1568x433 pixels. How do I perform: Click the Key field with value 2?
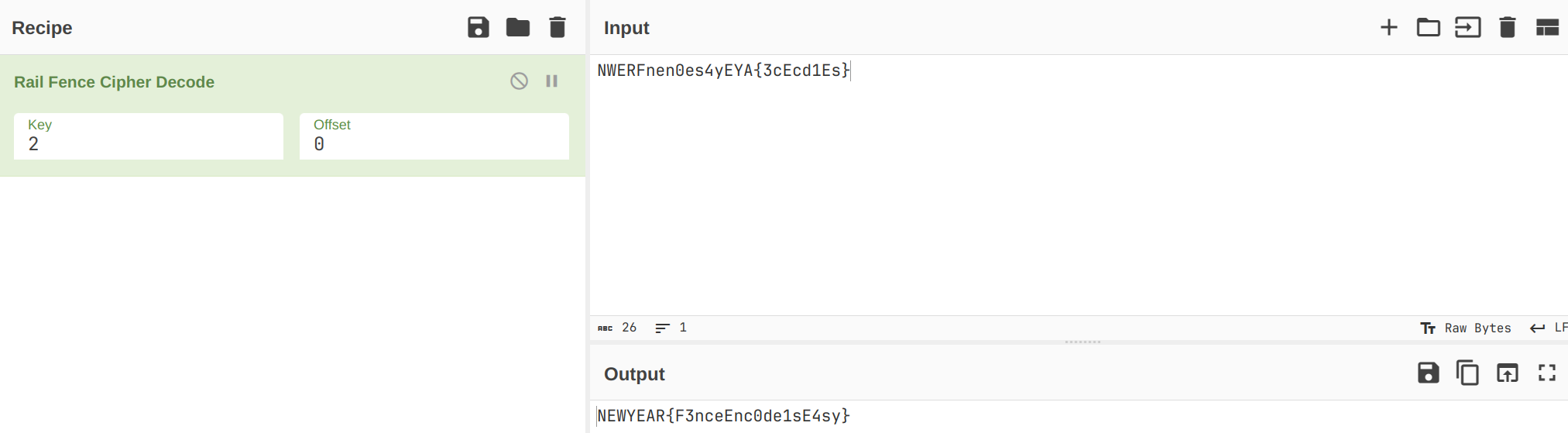(x=148, y=137)
